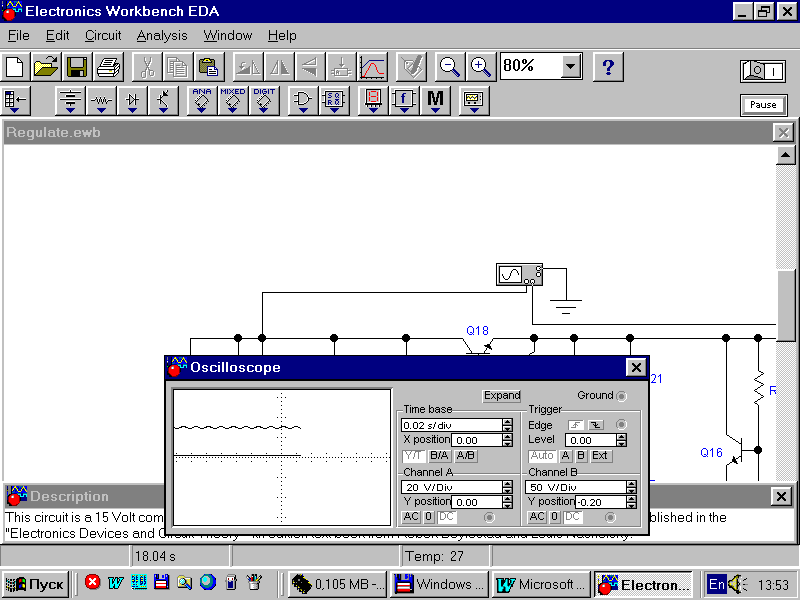Open the Analysis menu
Screen dimensions: 800x600
tap(162, 36)
